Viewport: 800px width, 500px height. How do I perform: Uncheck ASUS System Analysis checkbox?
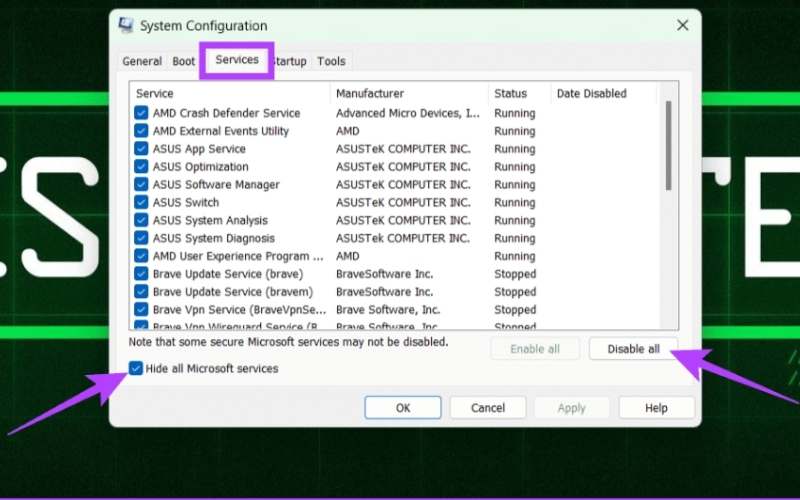click(x=141, y=220)
